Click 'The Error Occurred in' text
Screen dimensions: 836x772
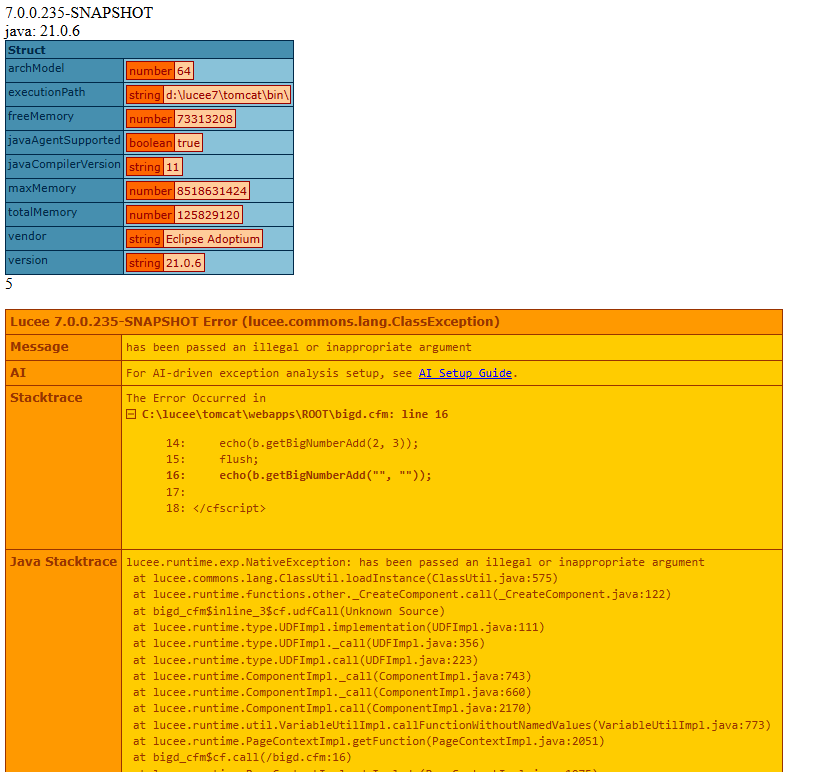196,398
